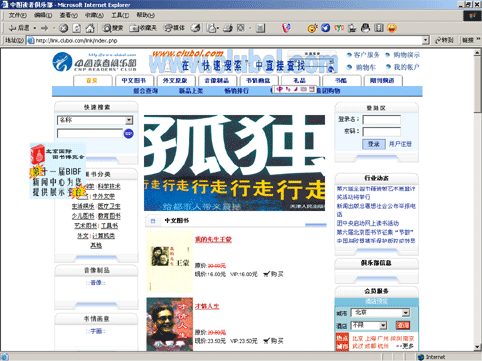Click the 客户服务 customer service link

[x=367, y=55]
